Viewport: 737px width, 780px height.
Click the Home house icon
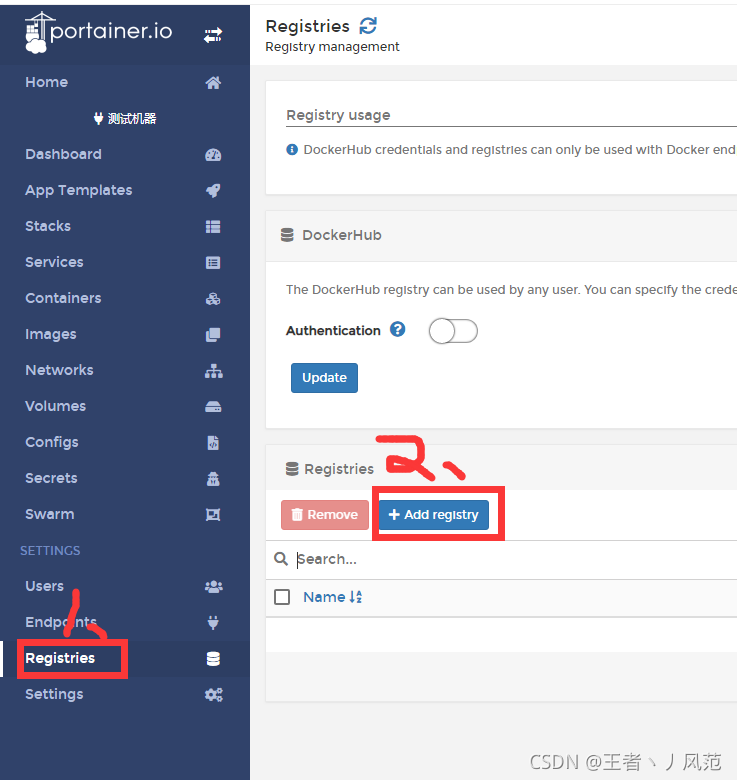[x=213, y=83]
